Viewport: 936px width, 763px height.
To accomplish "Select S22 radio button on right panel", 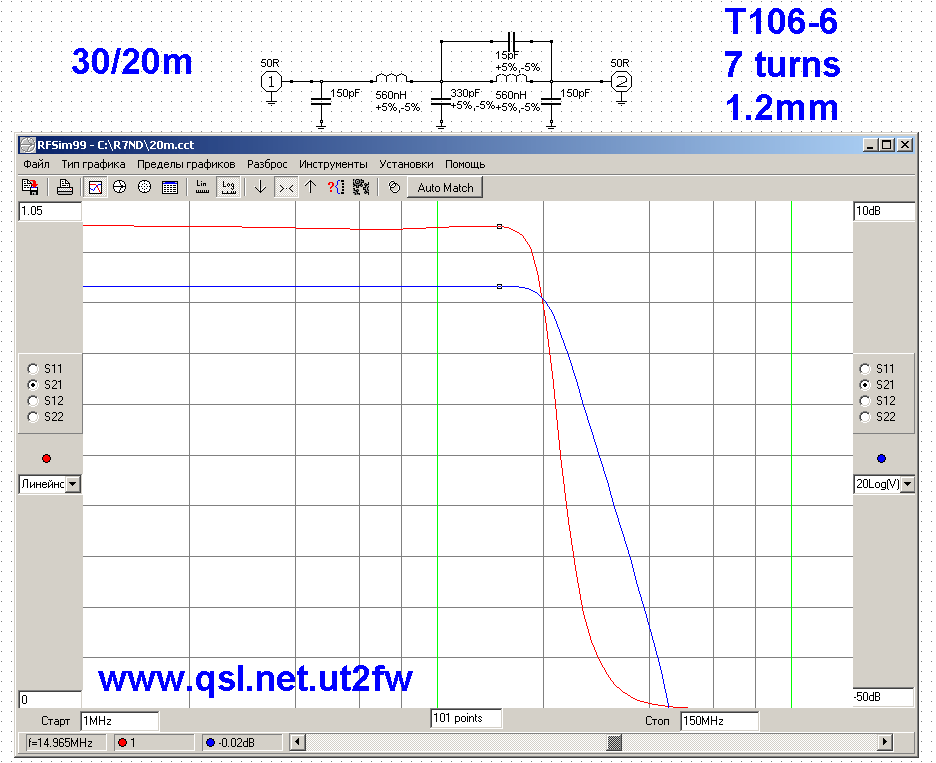I will pos(866,416).
